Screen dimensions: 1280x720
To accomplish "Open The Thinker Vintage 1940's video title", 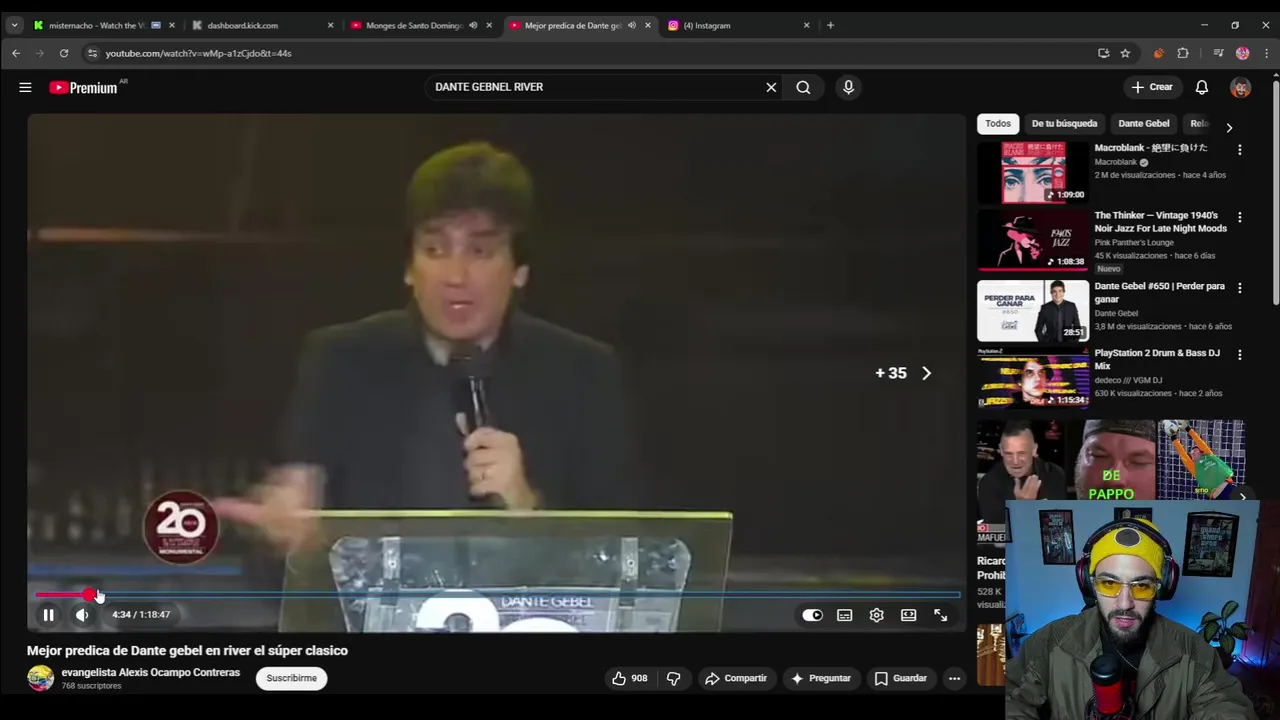I will point(1160,222).
